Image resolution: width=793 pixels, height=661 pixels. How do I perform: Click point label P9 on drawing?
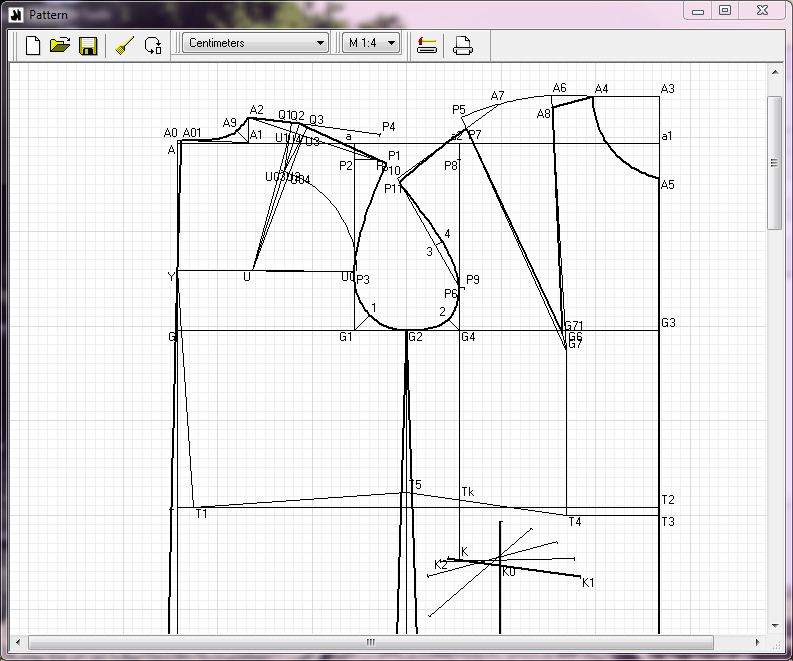click(473, 279)
